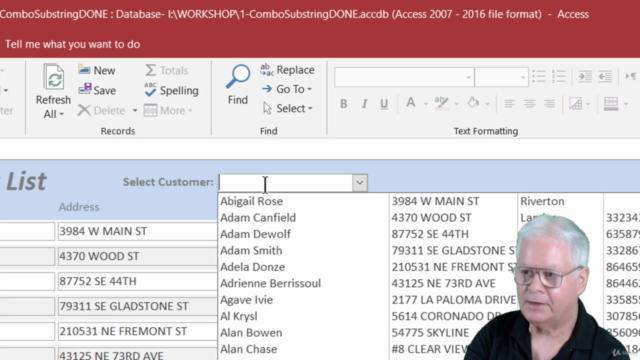
Task: Center align the text
Action: pos(529,104)
